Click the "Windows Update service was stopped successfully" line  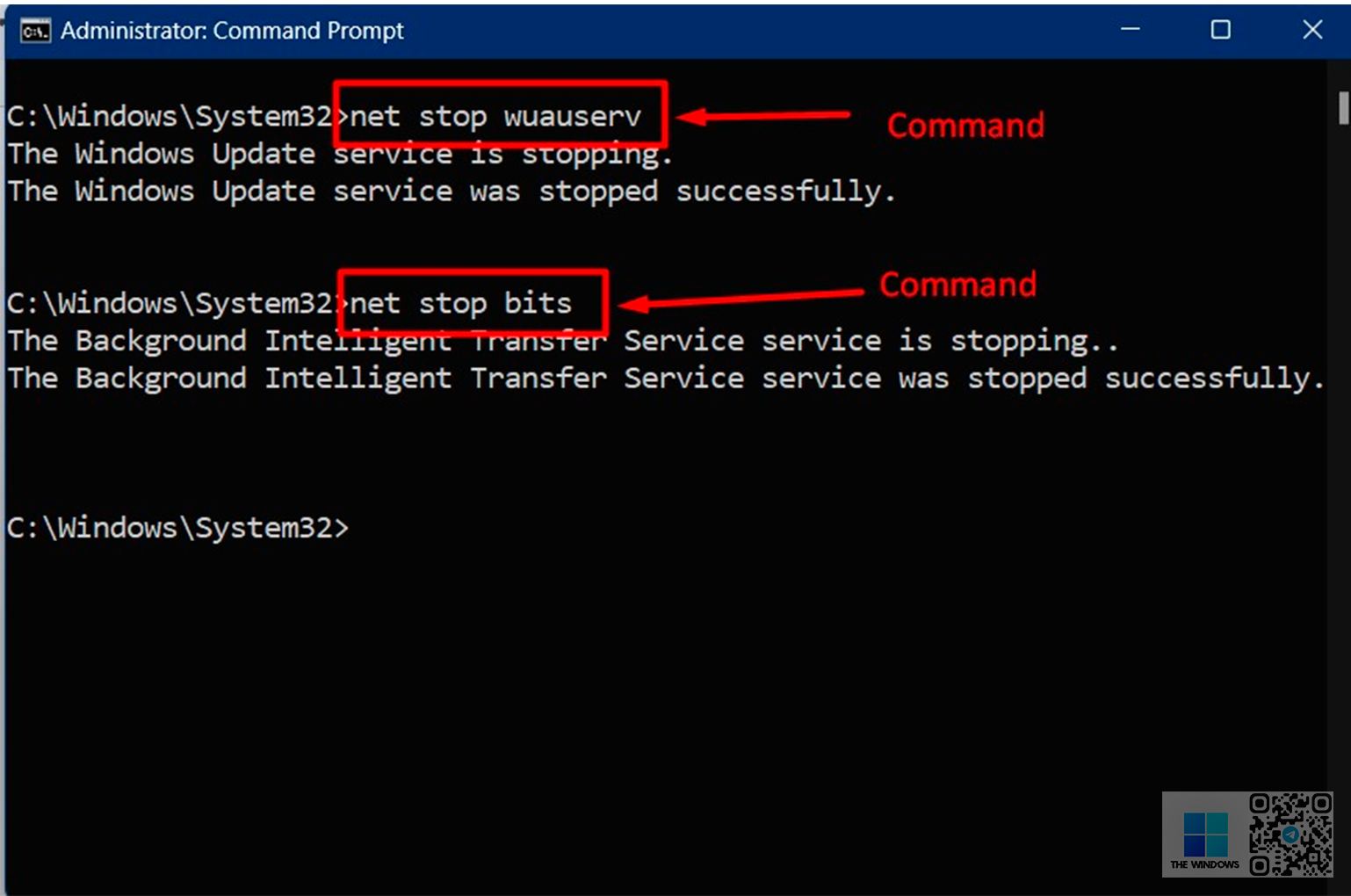451,191
